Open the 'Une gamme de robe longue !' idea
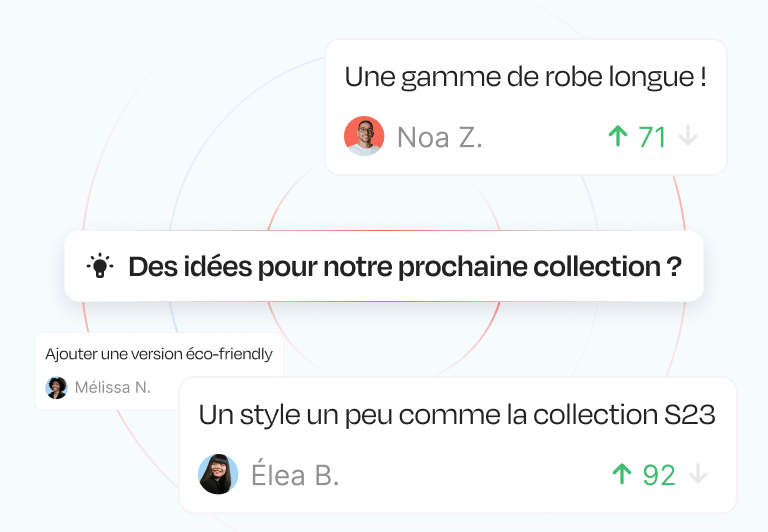 (x=525, y=77)
